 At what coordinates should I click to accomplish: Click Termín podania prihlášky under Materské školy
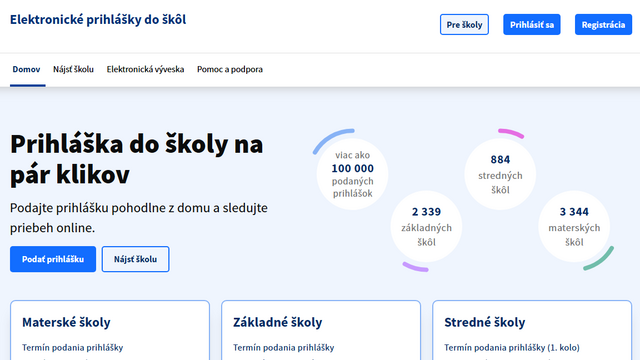[x=73, y=348]
